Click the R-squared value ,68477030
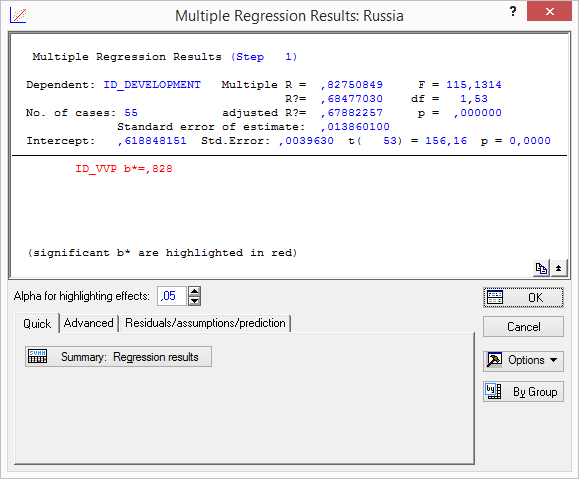The image size is (579, 479). point(352,99)
